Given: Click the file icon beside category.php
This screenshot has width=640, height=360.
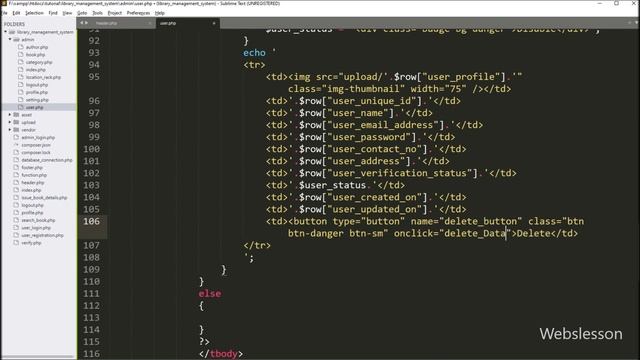Looking at the screenshot, I should [20, 62].
